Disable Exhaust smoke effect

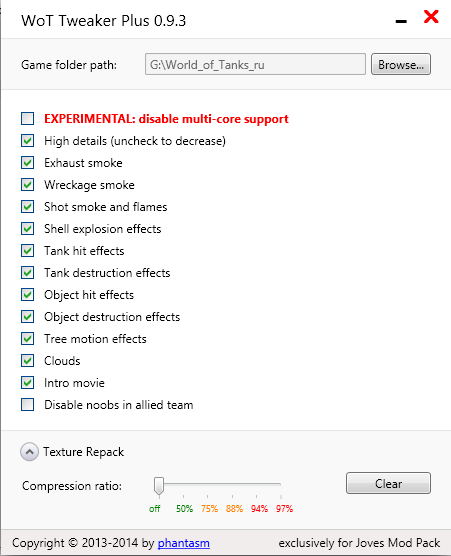click(28, 163)
